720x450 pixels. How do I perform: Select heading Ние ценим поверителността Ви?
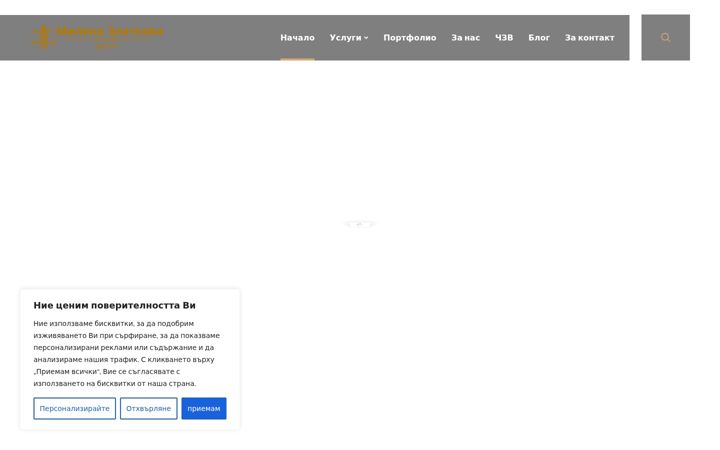point(114,305)
